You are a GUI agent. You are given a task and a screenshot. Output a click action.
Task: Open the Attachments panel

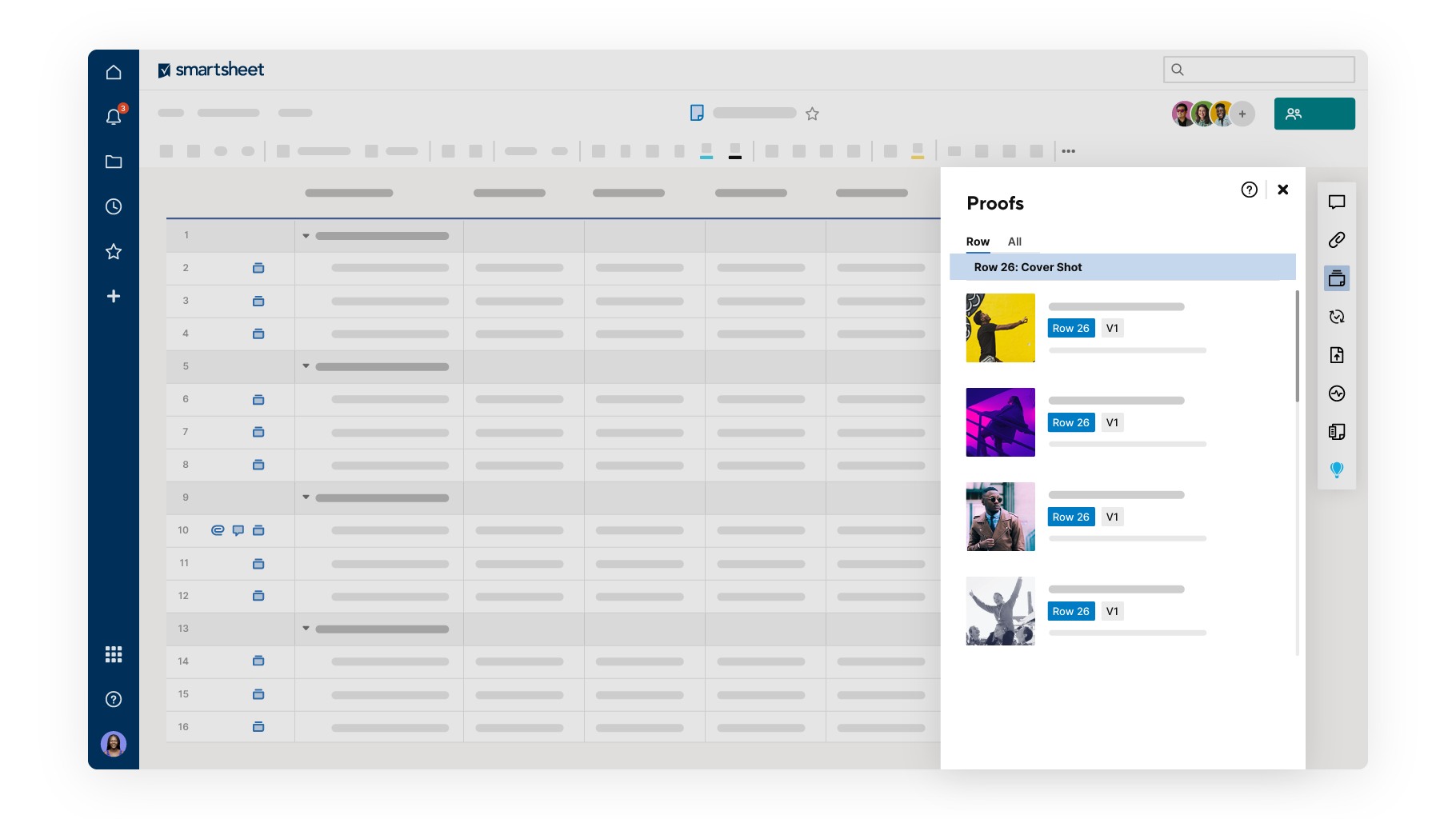(x=1337, y=240)
